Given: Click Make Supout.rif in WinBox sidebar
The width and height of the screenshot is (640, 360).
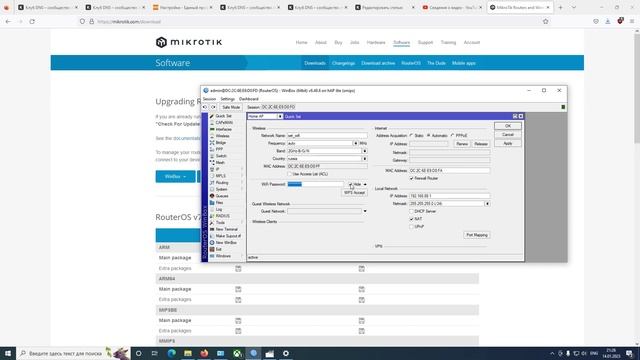Looking at the screenshot, I should 228,236.
